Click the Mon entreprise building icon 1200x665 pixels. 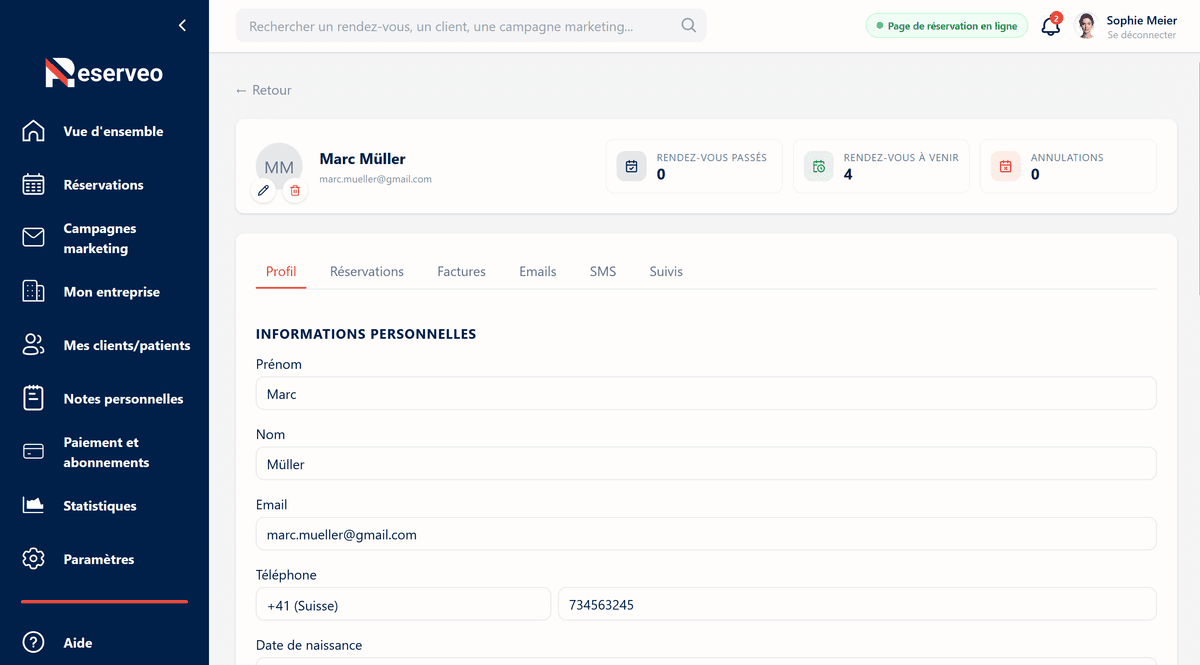coord(34,292)
